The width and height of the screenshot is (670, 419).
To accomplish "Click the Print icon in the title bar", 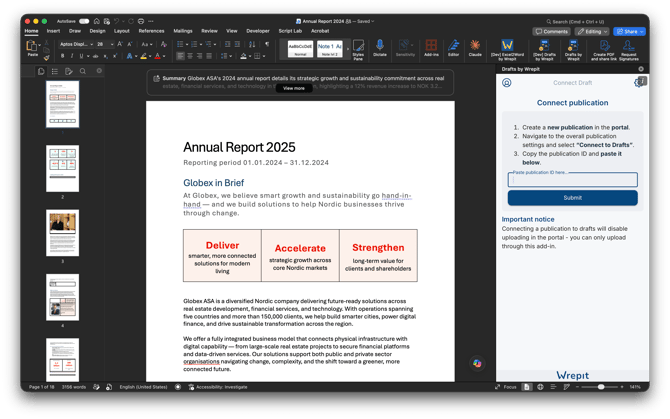I will point(141,21).
